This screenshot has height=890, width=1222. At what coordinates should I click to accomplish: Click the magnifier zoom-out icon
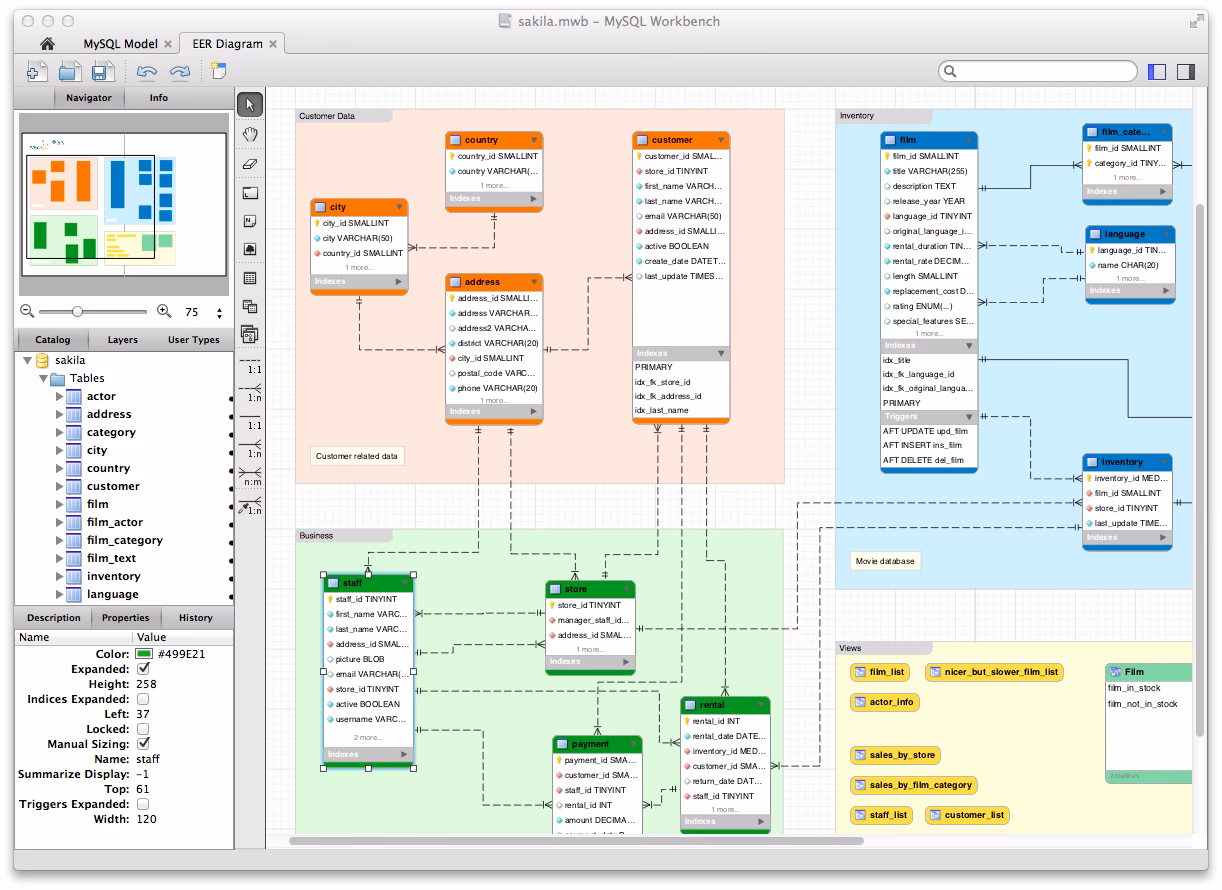[27, 312]
